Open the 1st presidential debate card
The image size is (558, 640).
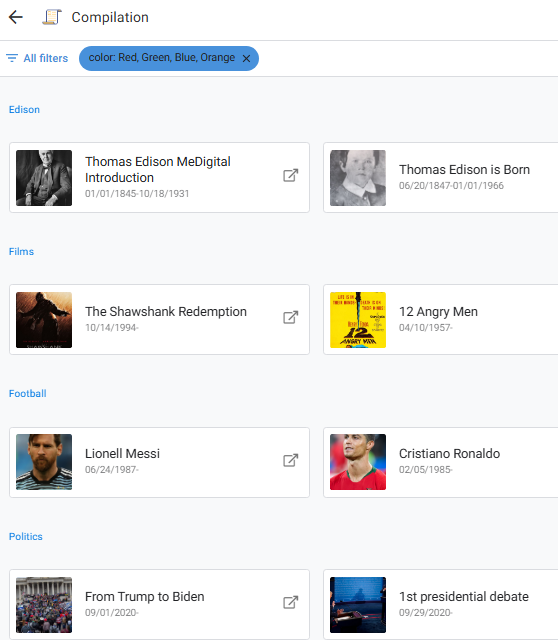[441, 604]
